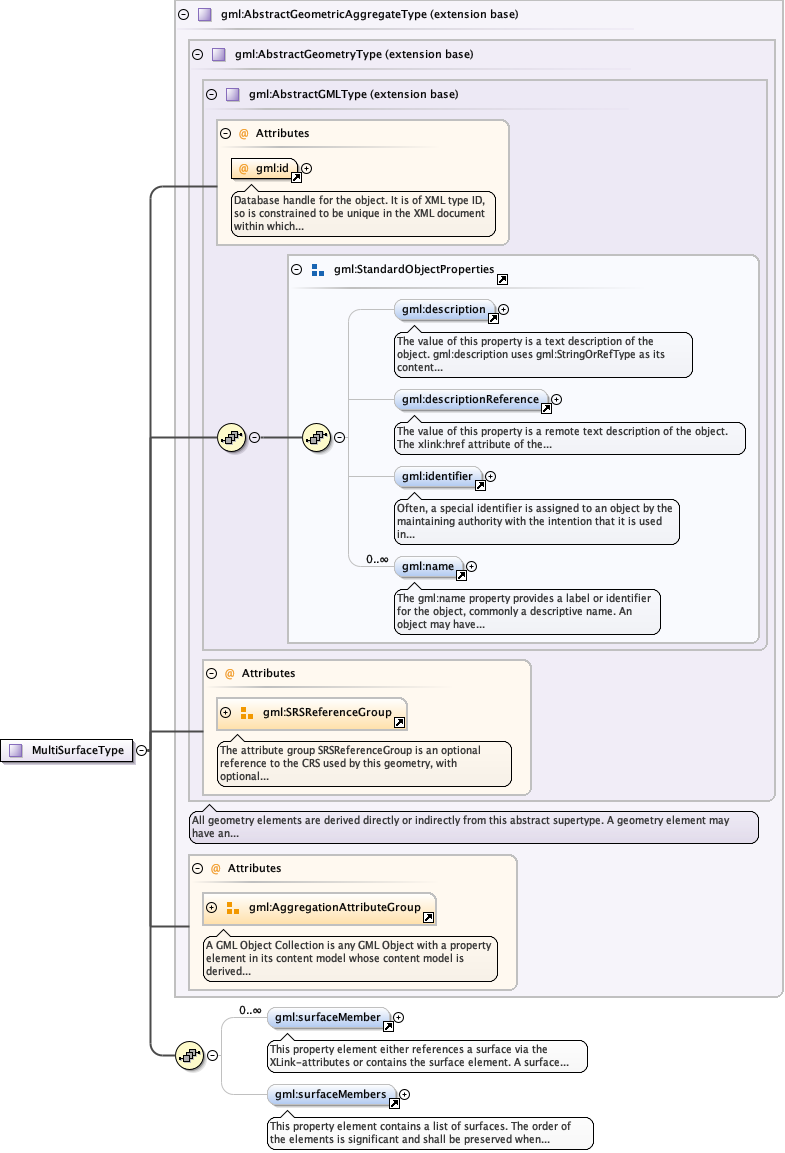The width and height of the screenshot is (785, 1153).
Task: Collapse gml:AbstractGeometryType extension base section
Action: [197, 54]
